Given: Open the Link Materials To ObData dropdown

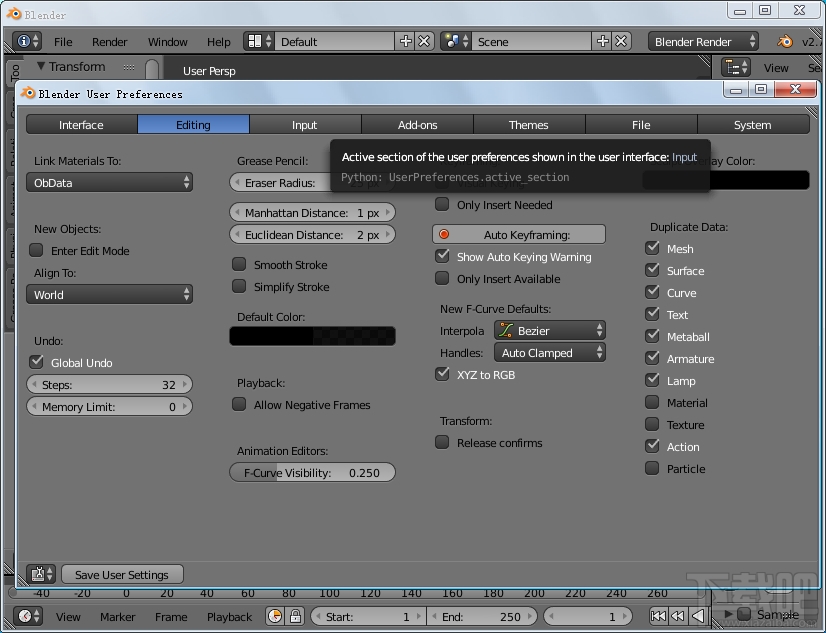Looking at the screenshot, I should click(109, 183).
